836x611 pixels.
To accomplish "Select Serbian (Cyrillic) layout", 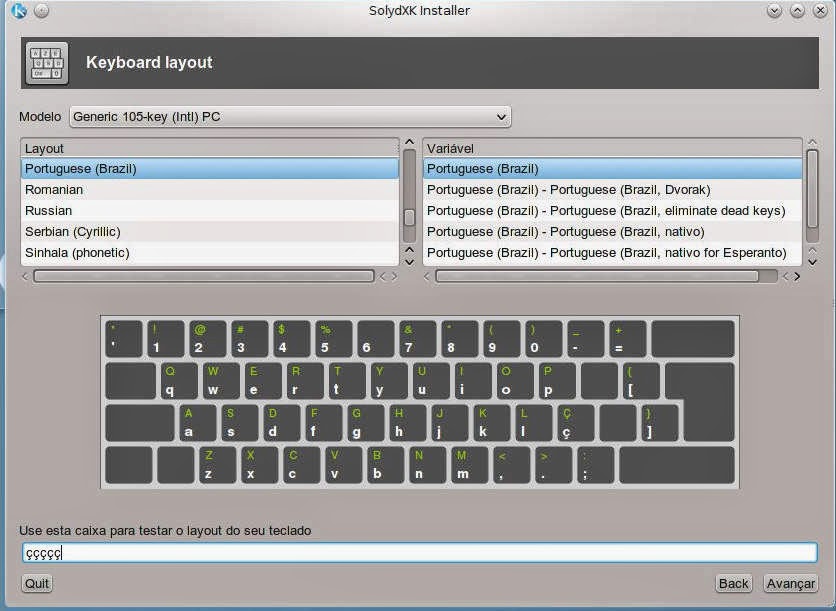I will pyautogui.click(x=210, y=232).
